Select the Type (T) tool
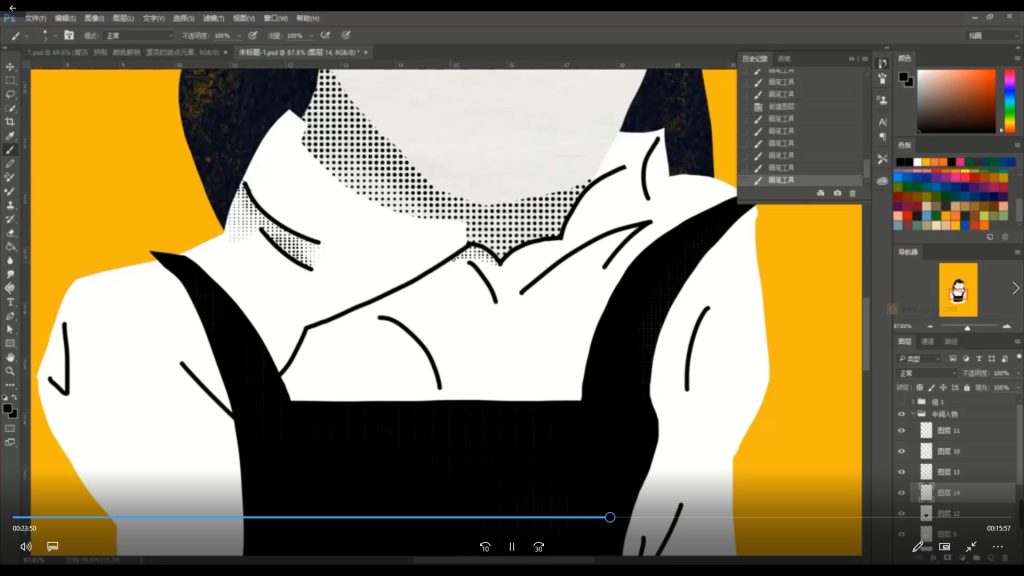The width and height of the screenshot is (1024, 576). (x=10, y=301)
